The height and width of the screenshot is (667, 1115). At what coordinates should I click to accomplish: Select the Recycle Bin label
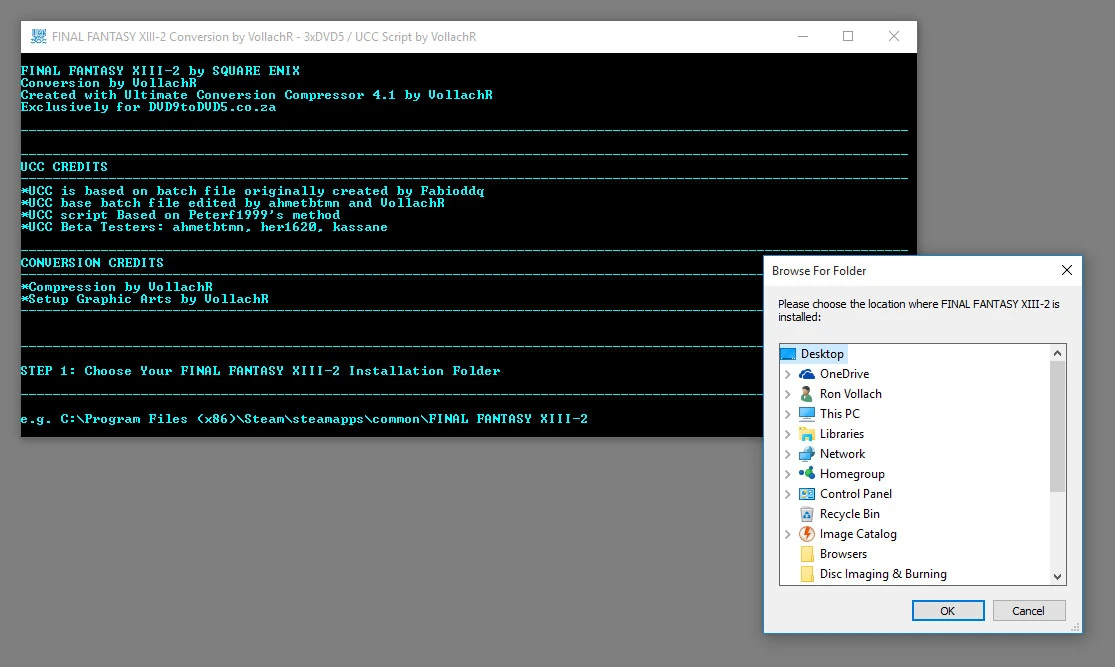849,513
